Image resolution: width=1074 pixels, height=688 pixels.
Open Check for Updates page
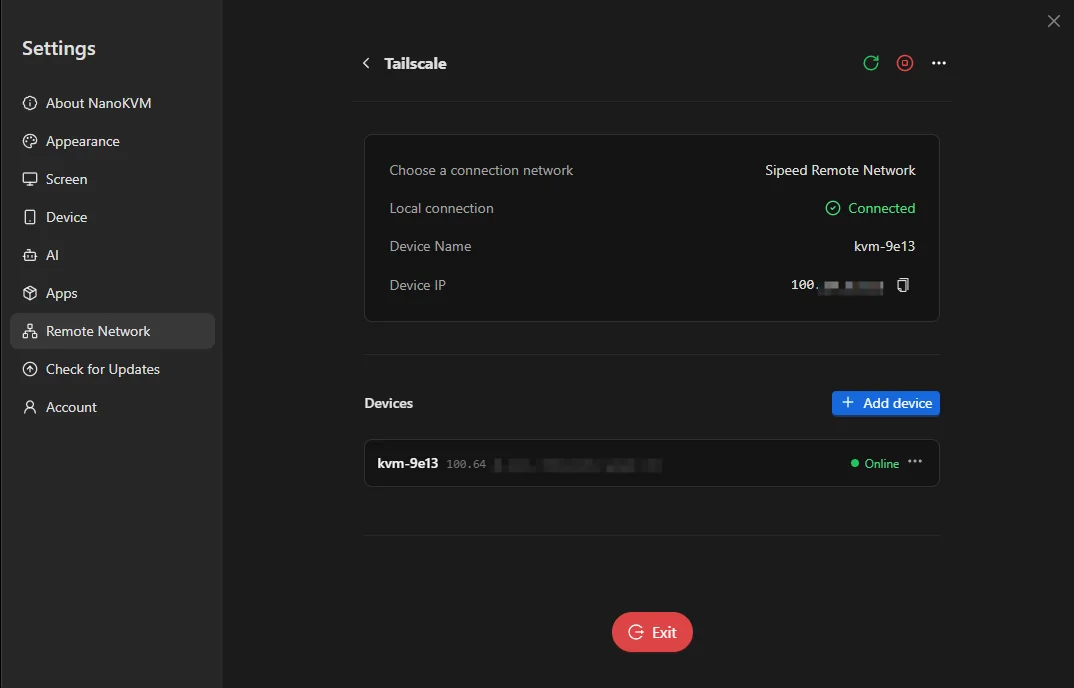tap(112, 369)
